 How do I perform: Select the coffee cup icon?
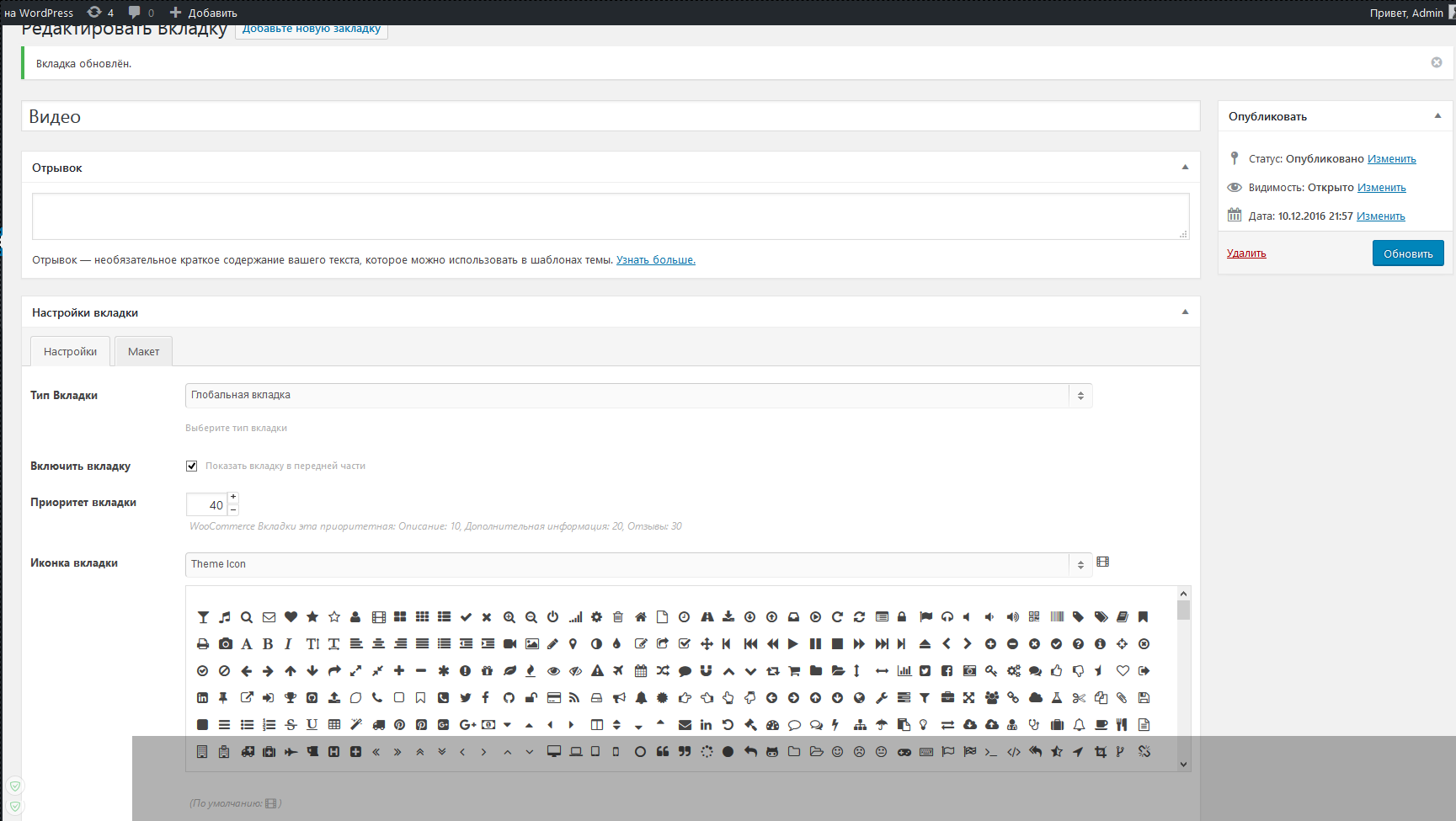click(x=1101, y=725)
